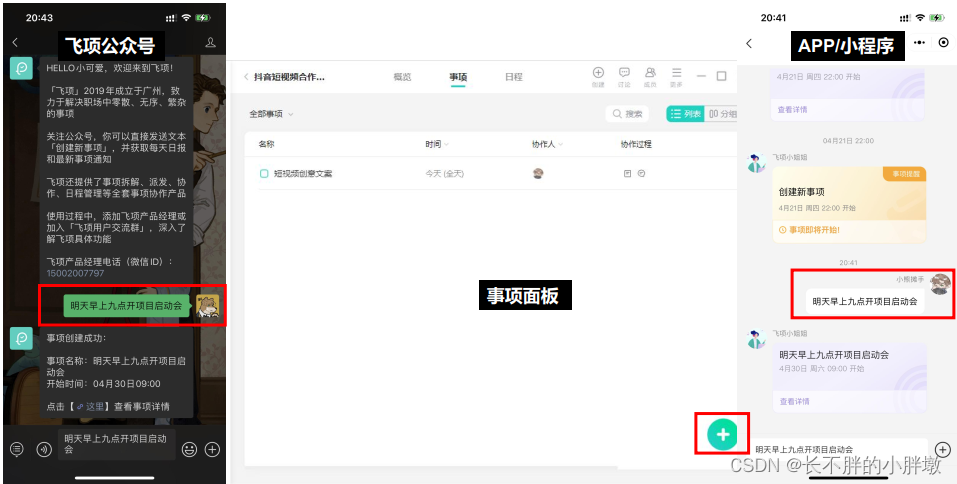The height and width of the screenshot is (484, 957).
Task: Close the mini program via circle icon
Action: [x=944, y=43]
